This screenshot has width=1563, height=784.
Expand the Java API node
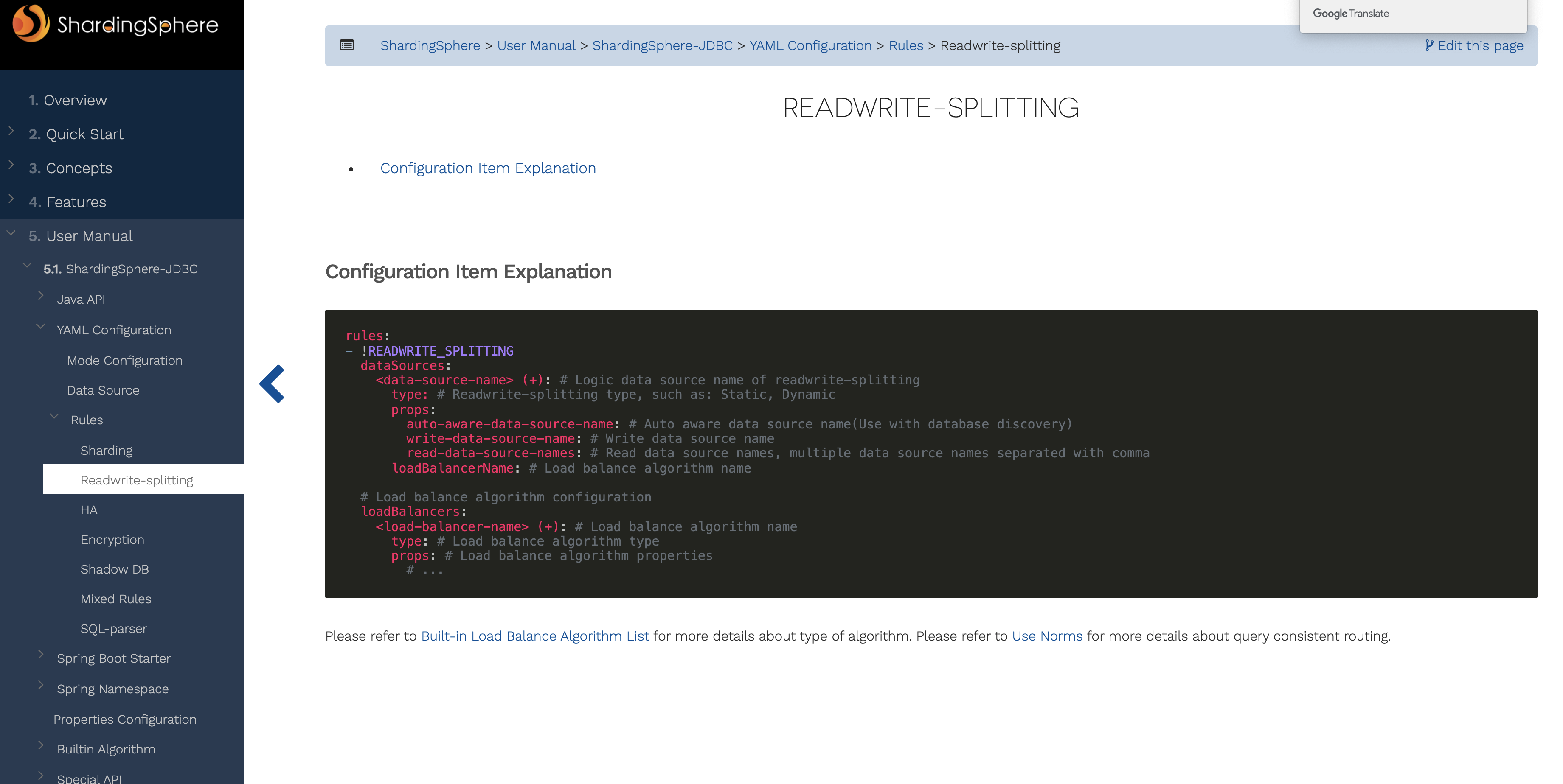[41, 296]
